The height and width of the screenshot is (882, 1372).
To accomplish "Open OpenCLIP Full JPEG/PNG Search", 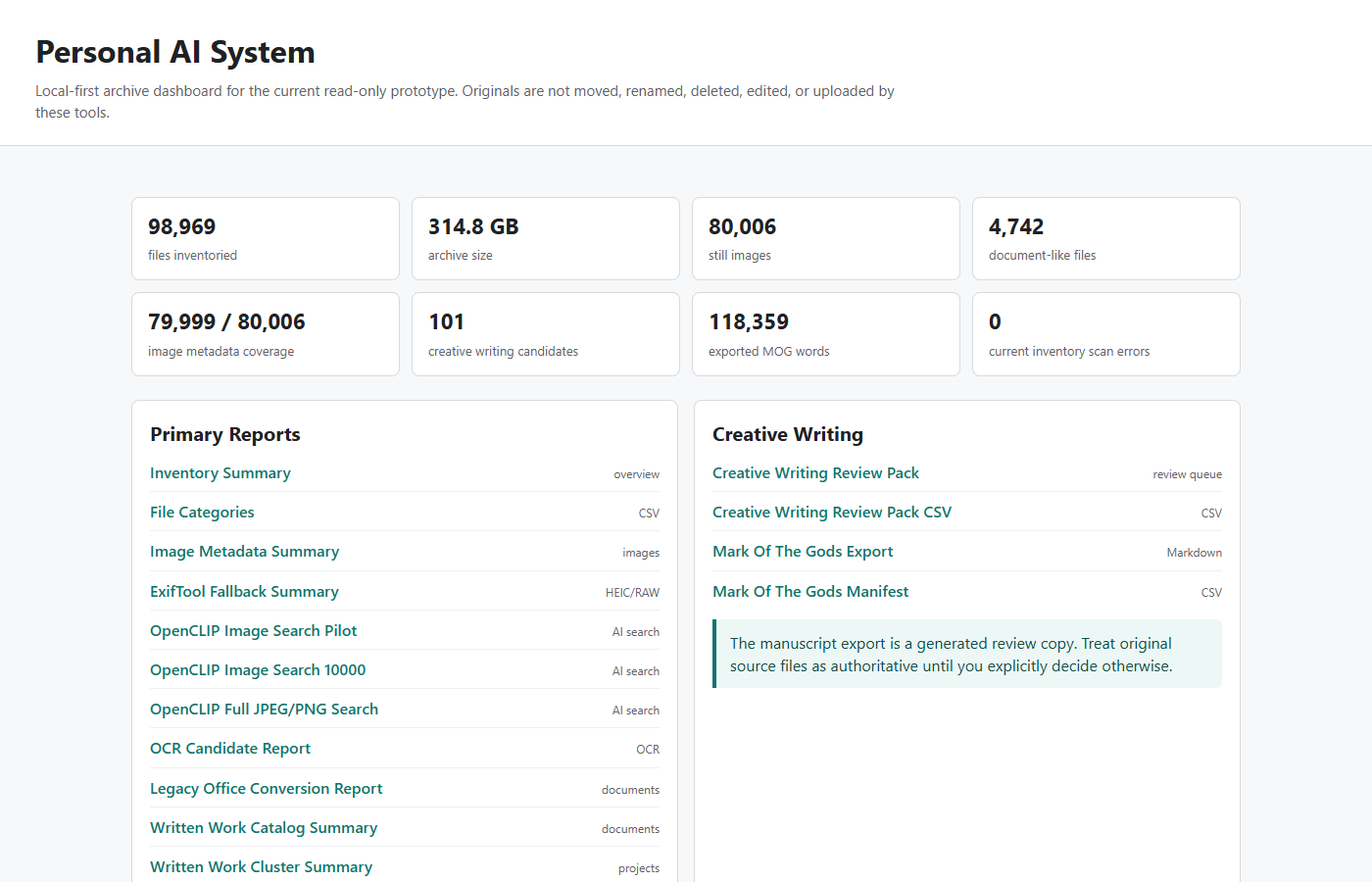I will [264, 710].
